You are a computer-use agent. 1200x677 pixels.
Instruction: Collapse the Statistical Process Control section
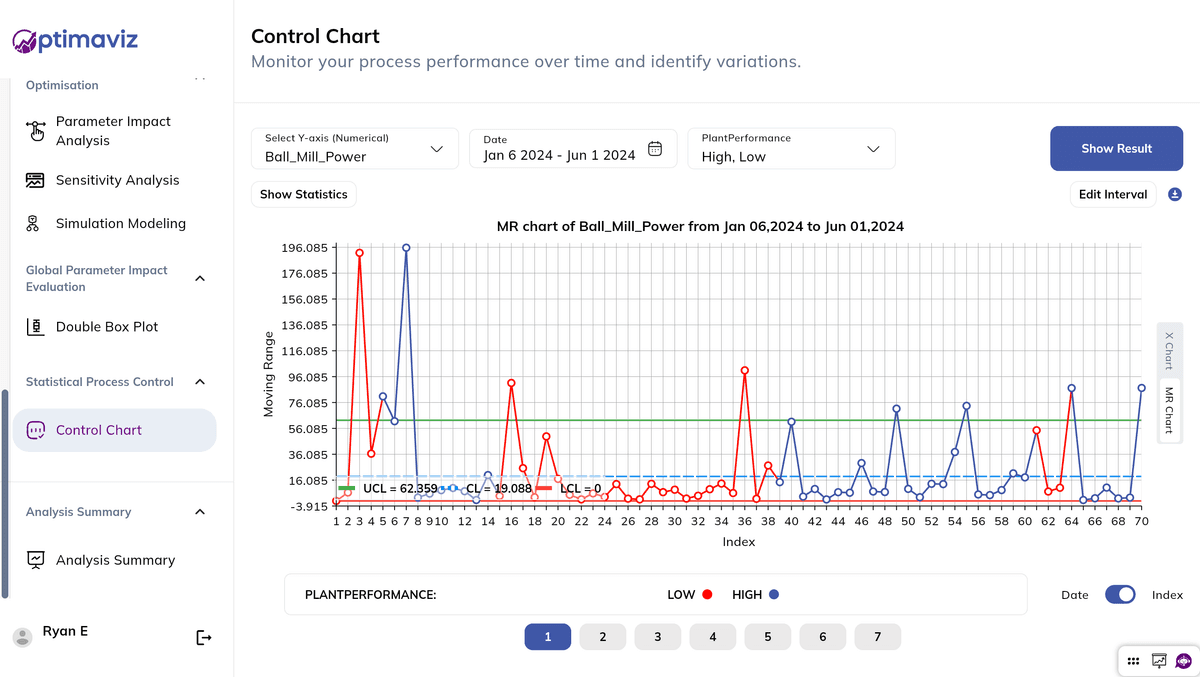coord(200,382)
